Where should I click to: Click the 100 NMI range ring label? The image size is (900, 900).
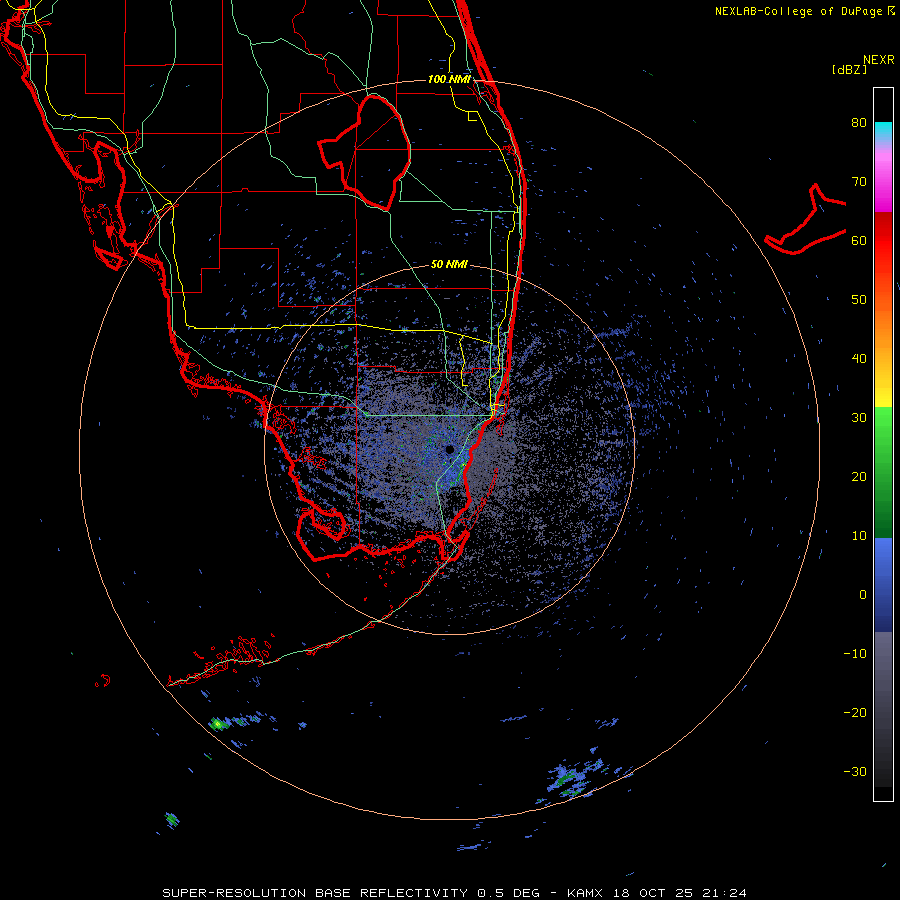click(449, 79)
